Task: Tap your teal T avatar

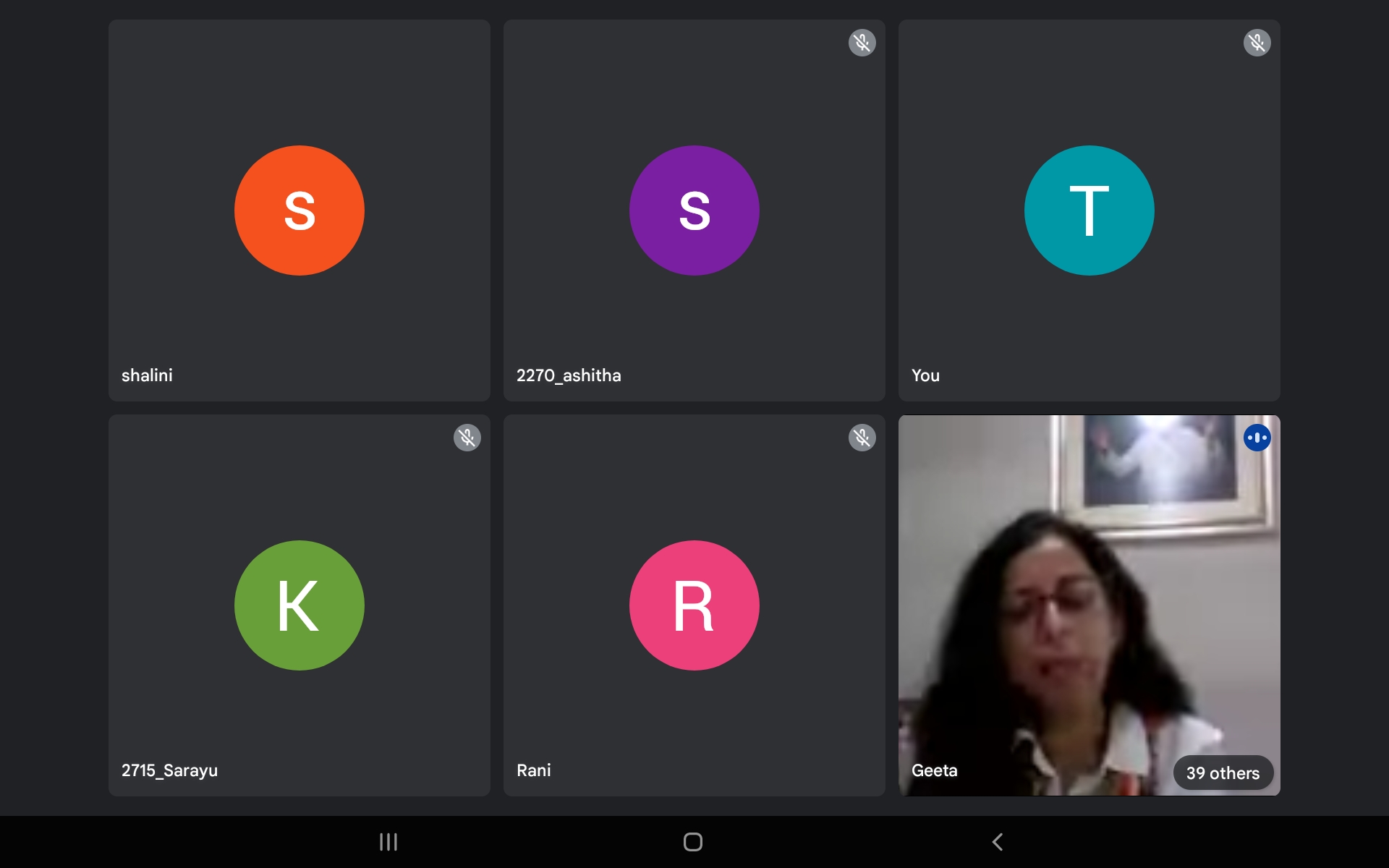Action: [x=1089, y=210]
